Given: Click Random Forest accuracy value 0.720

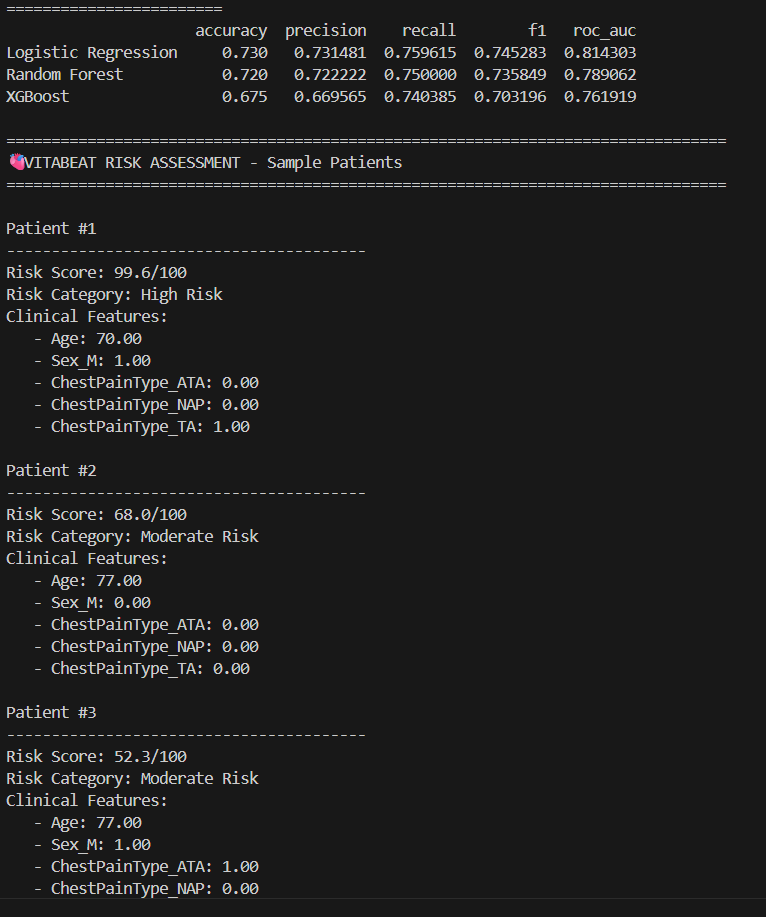Looking at the screenshot, I should (244, 75).
